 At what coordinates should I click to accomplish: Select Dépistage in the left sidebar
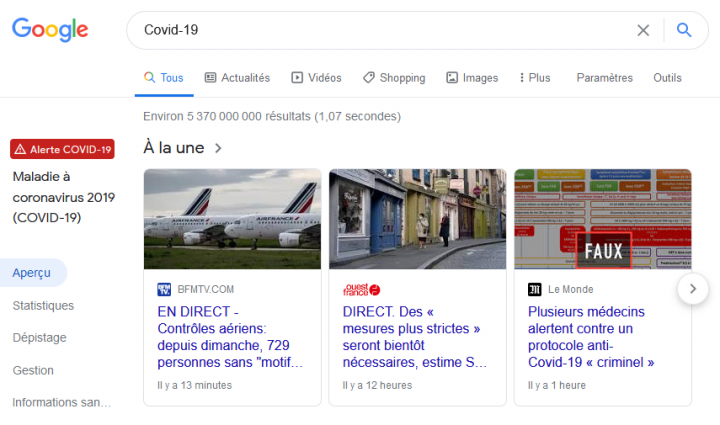click(x=39, y=338)
